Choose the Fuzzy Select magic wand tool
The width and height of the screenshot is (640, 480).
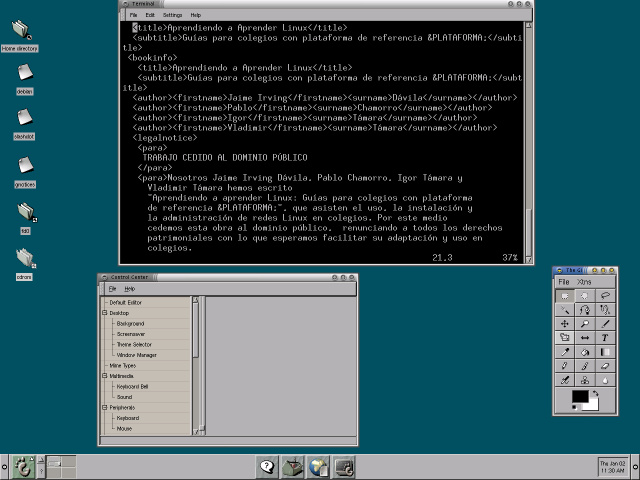point(566,311)
